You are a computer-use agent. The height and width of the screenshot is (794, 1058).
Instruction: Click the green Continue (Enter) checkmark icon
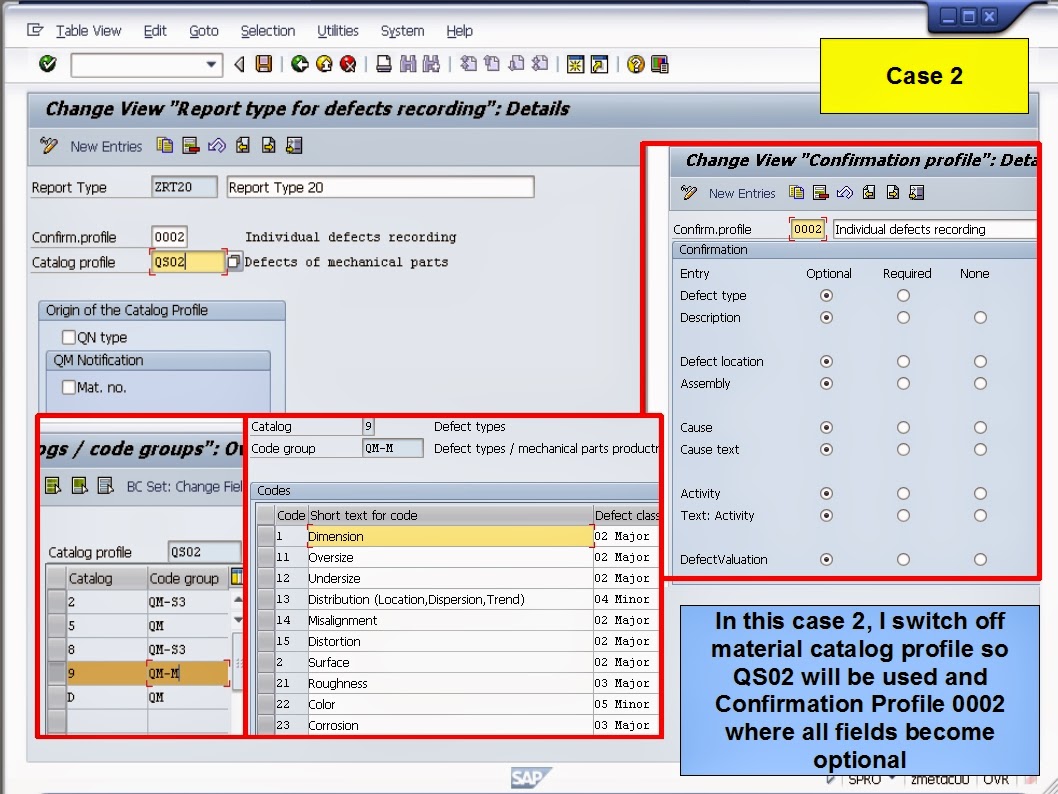[46, 63]
